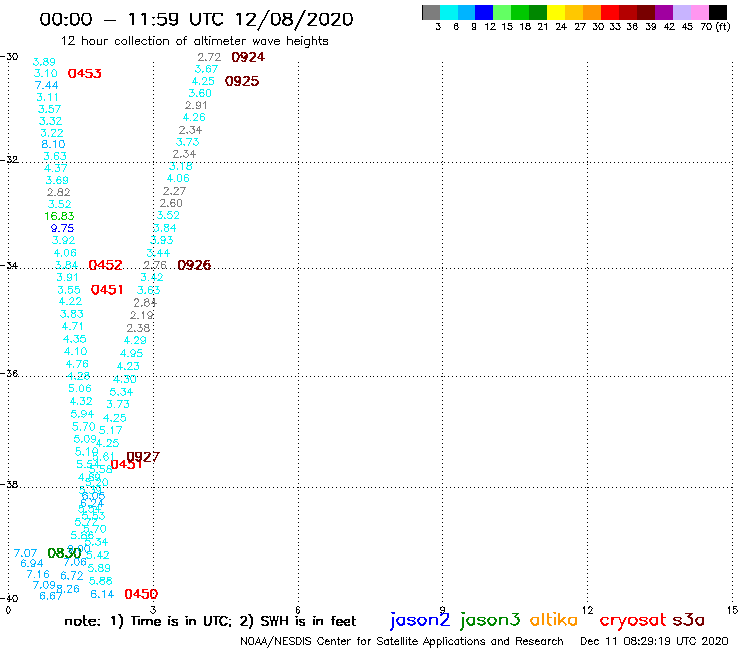Click the green wave height 16.83
The width and height of the screenshot is (740, 650).
[59, 216]
